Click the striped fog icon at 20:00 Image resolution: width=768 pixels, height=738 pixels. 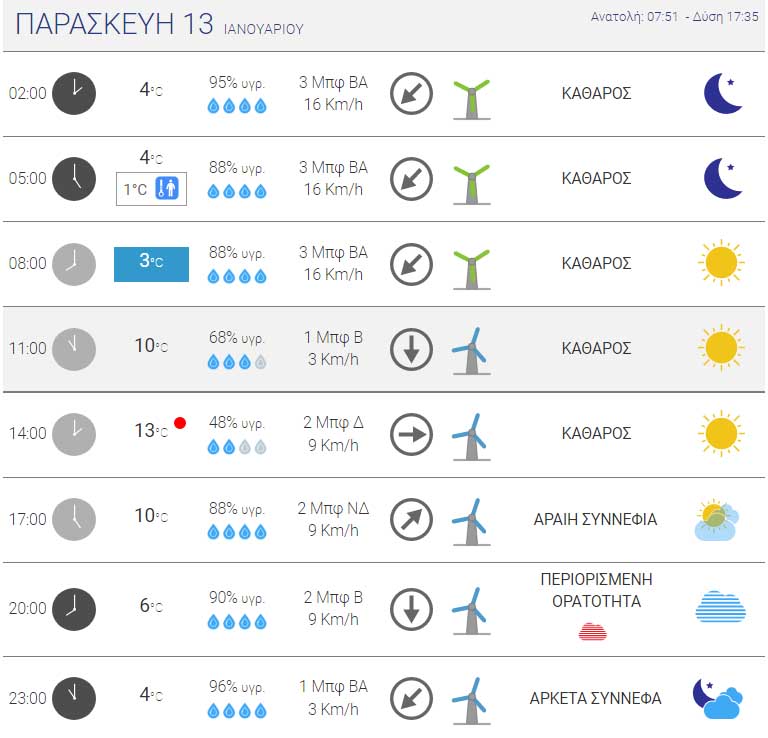pyautogui.click(x=720, y=606)
